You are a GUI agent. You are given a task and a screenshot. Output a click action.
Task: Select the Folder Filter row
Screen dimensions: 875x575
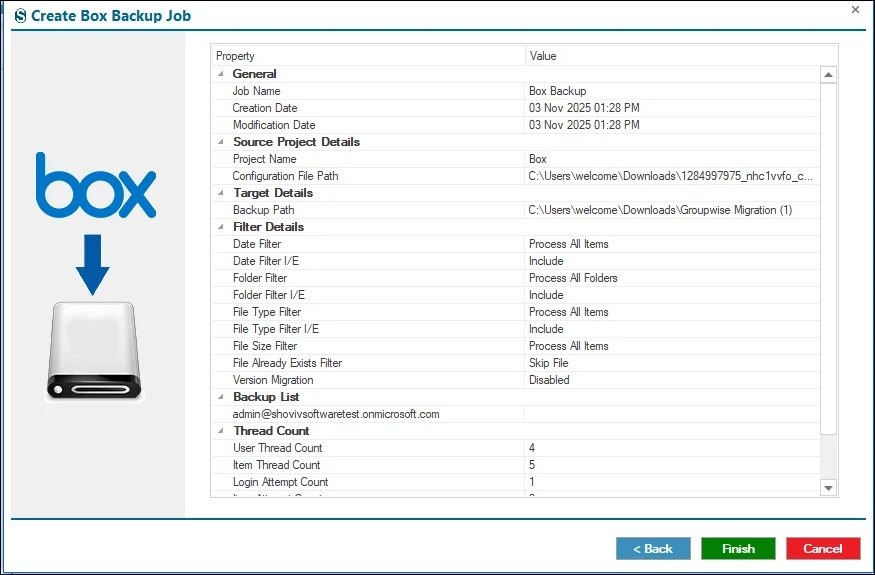click(x=516, y=278)
